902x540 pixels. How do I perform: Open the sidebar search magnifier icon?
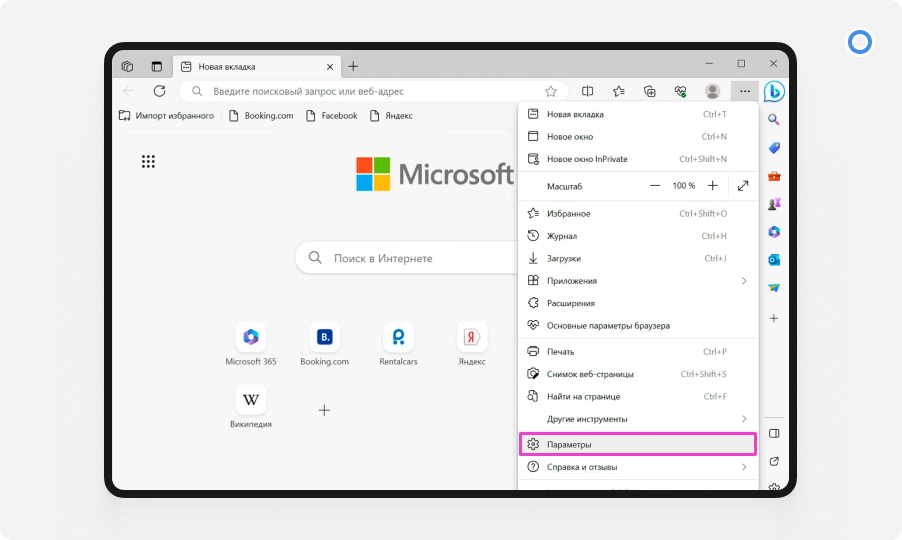[773, 120]
